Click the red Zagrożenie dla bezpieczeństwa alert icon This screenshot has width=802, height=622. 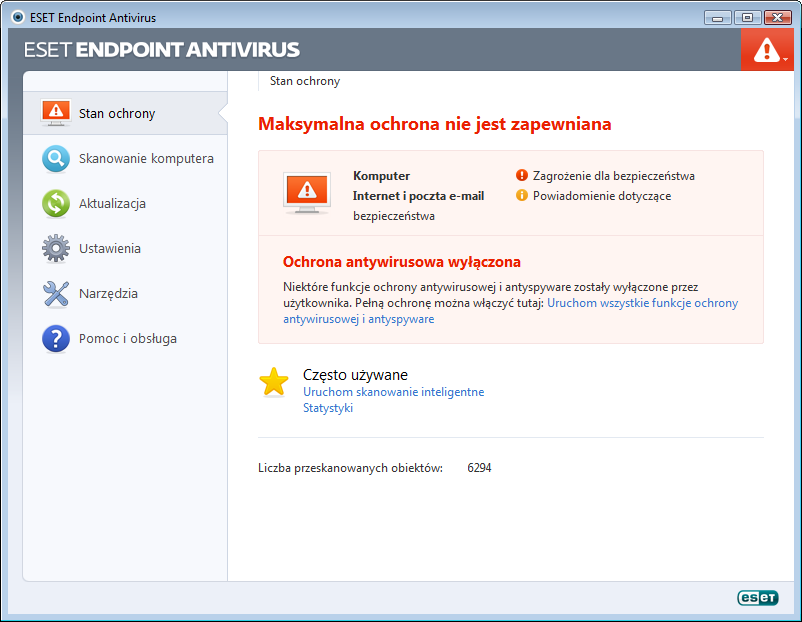[x=522, y=175]
